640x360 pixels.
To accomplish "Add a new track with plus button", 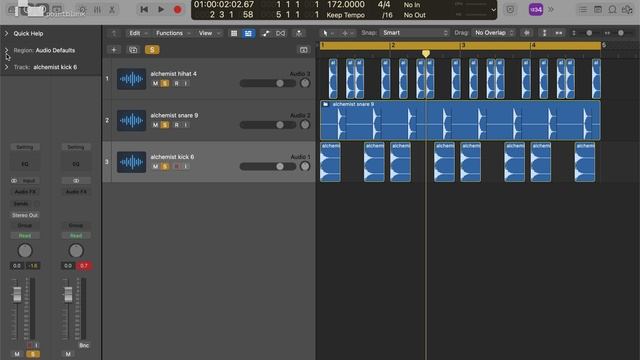I will [x=114, y=50].
